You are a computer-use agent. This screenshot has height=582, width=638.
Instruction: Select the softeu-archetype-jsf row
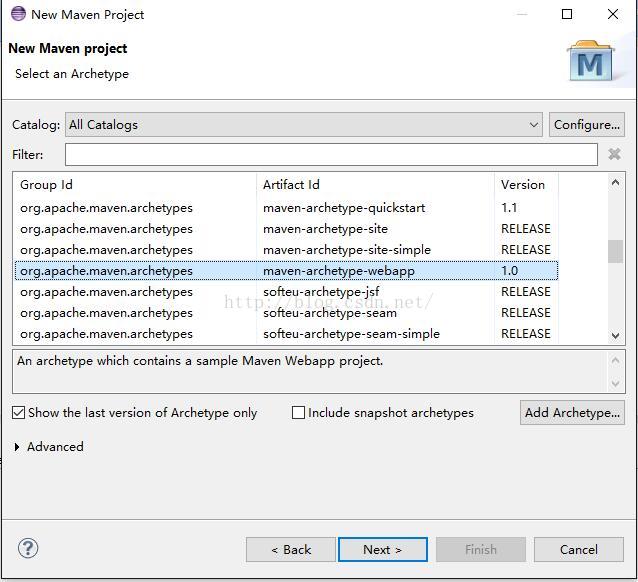286,292
